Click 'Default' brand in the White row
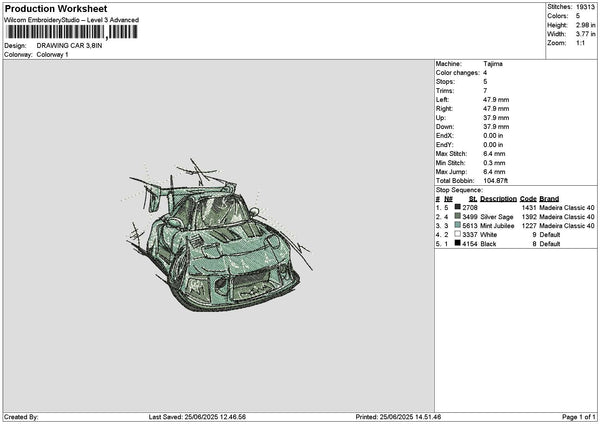 (550, 235)
